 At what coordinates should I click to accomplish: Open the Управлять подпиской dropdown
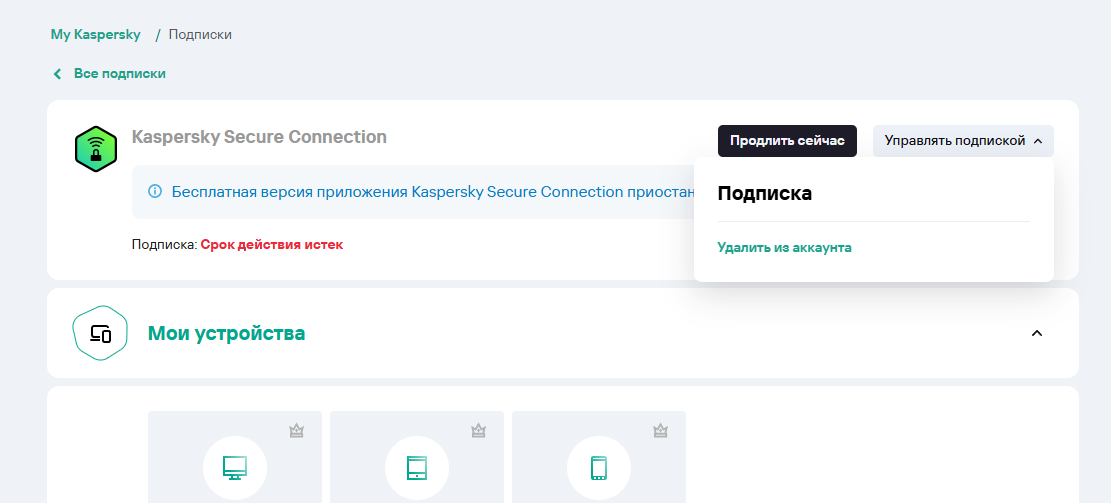963,141
